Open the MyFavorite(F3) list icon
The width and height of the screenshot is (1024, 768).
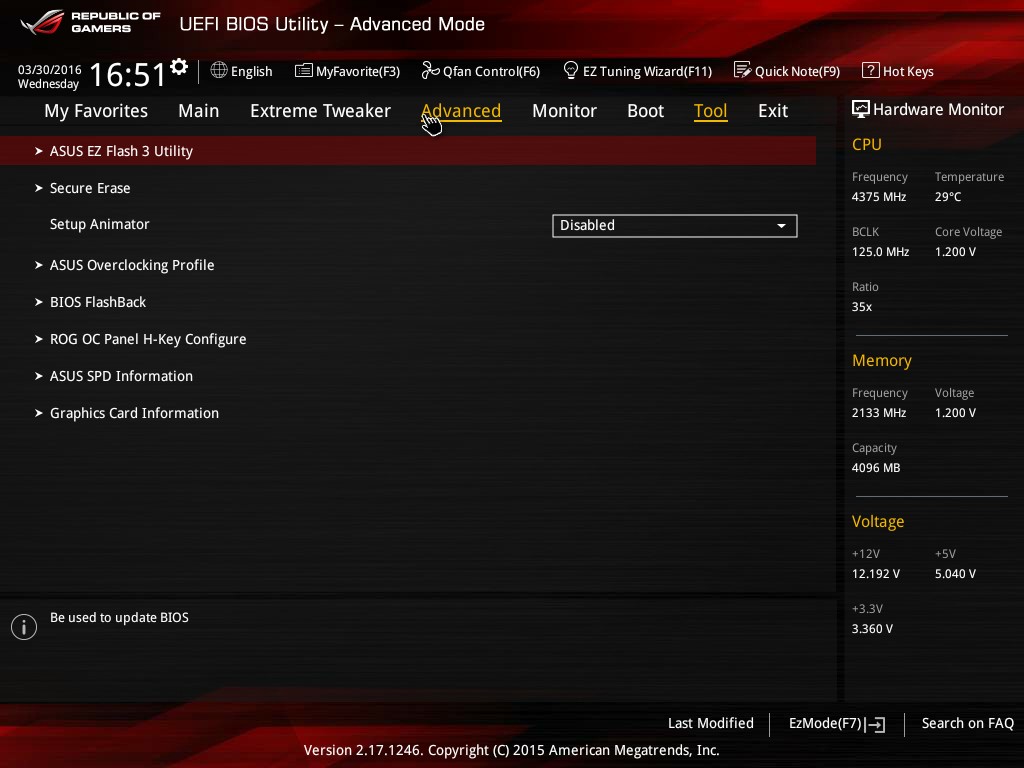point(304,71)
